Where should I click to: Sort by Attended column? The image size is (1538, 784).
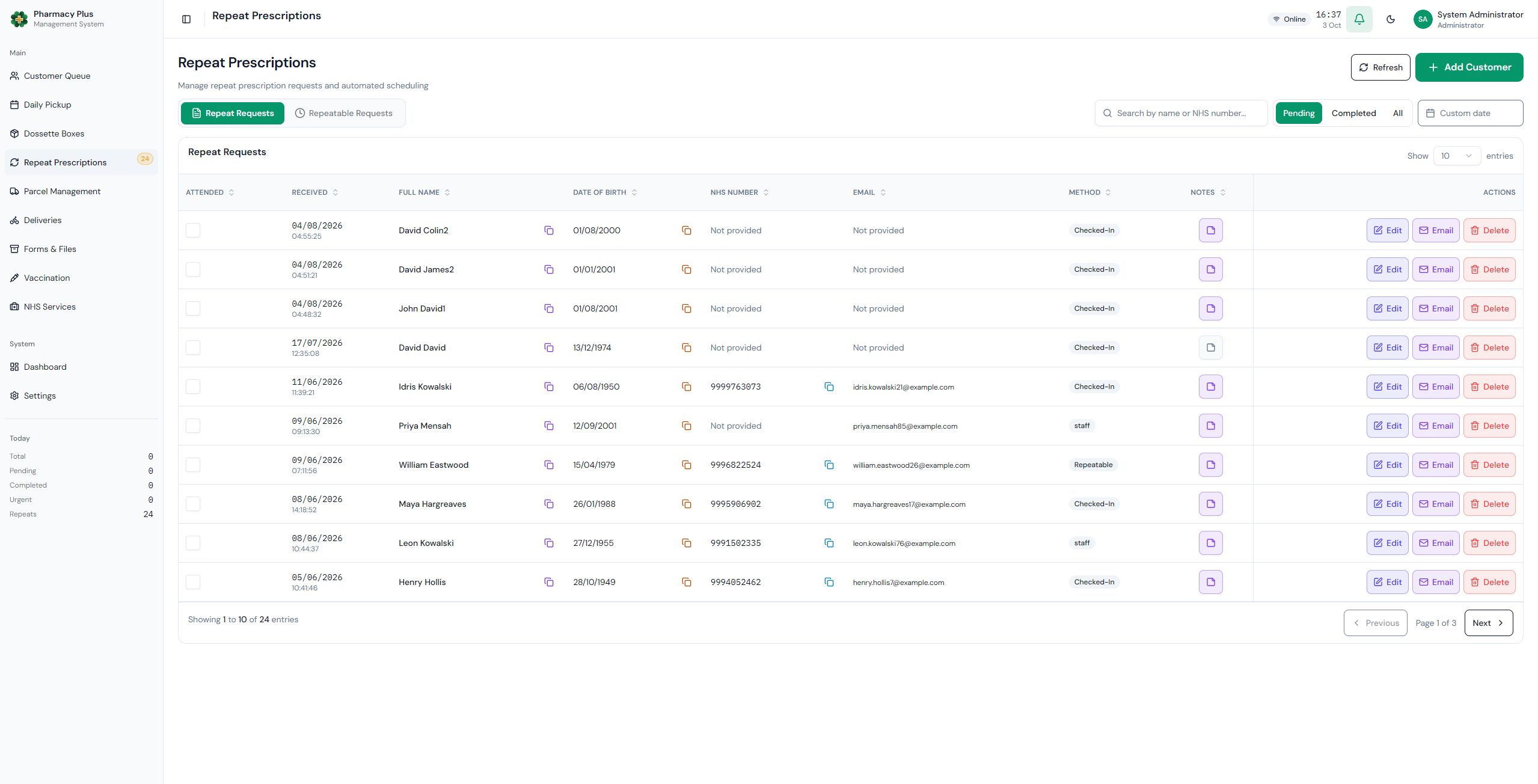pyautogui.click(x=210, y=192)
